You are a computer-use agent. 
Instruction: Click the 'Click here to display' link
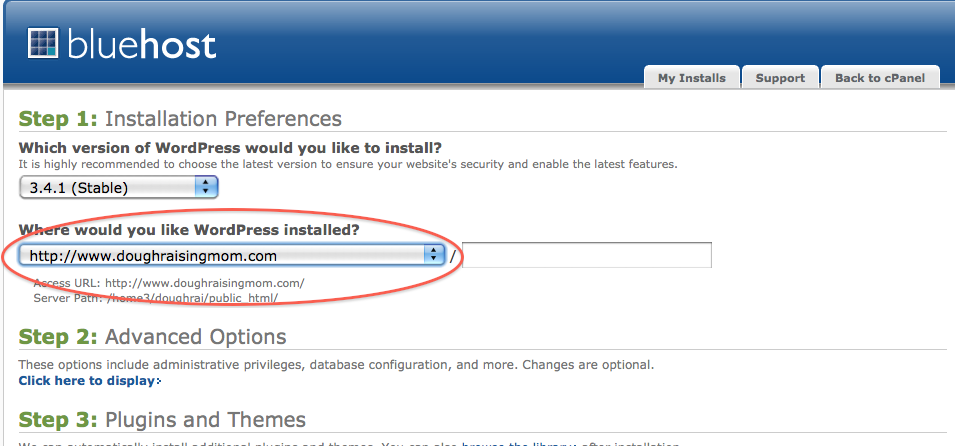tap(86, 381)
